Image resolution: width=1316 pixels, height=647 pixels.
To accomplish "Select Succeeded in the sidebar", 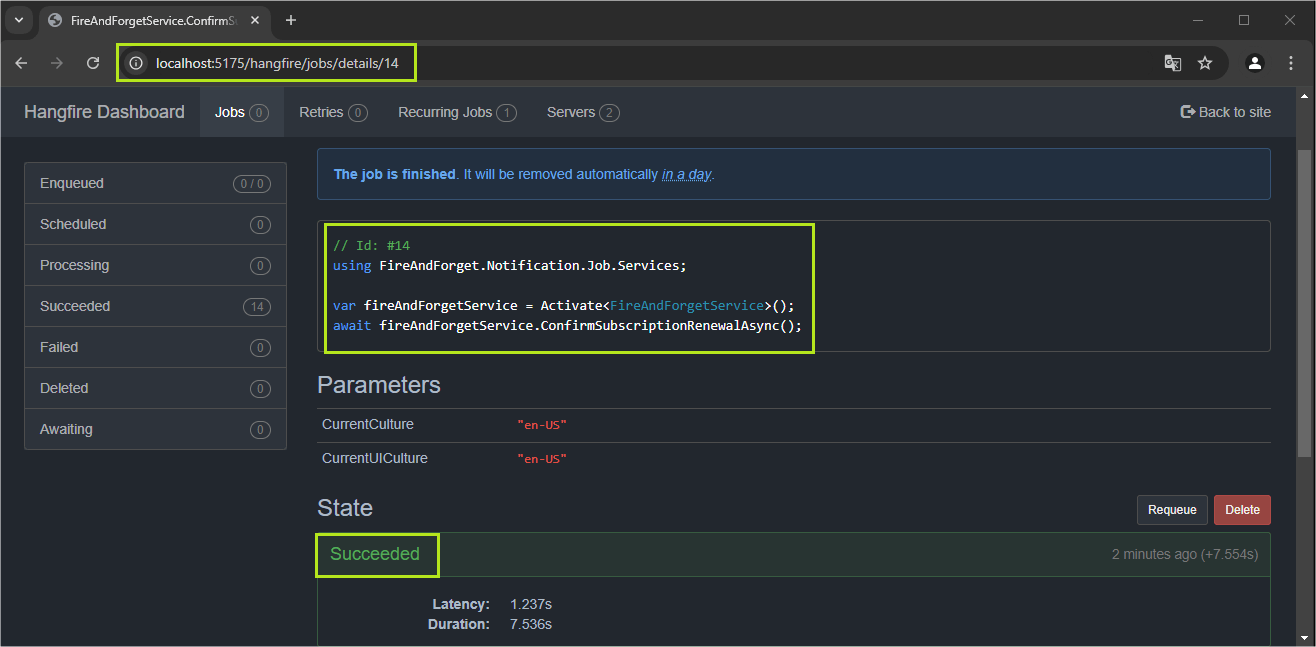I will [x=155, y=306].
